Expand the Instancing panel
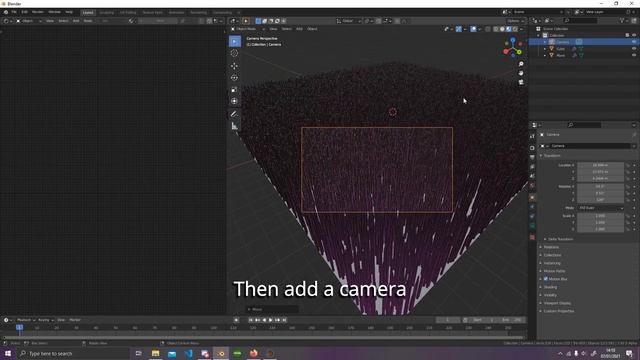The width and height of the screenshot is (640, 360). pyautogui.click(x=551, y=263)
